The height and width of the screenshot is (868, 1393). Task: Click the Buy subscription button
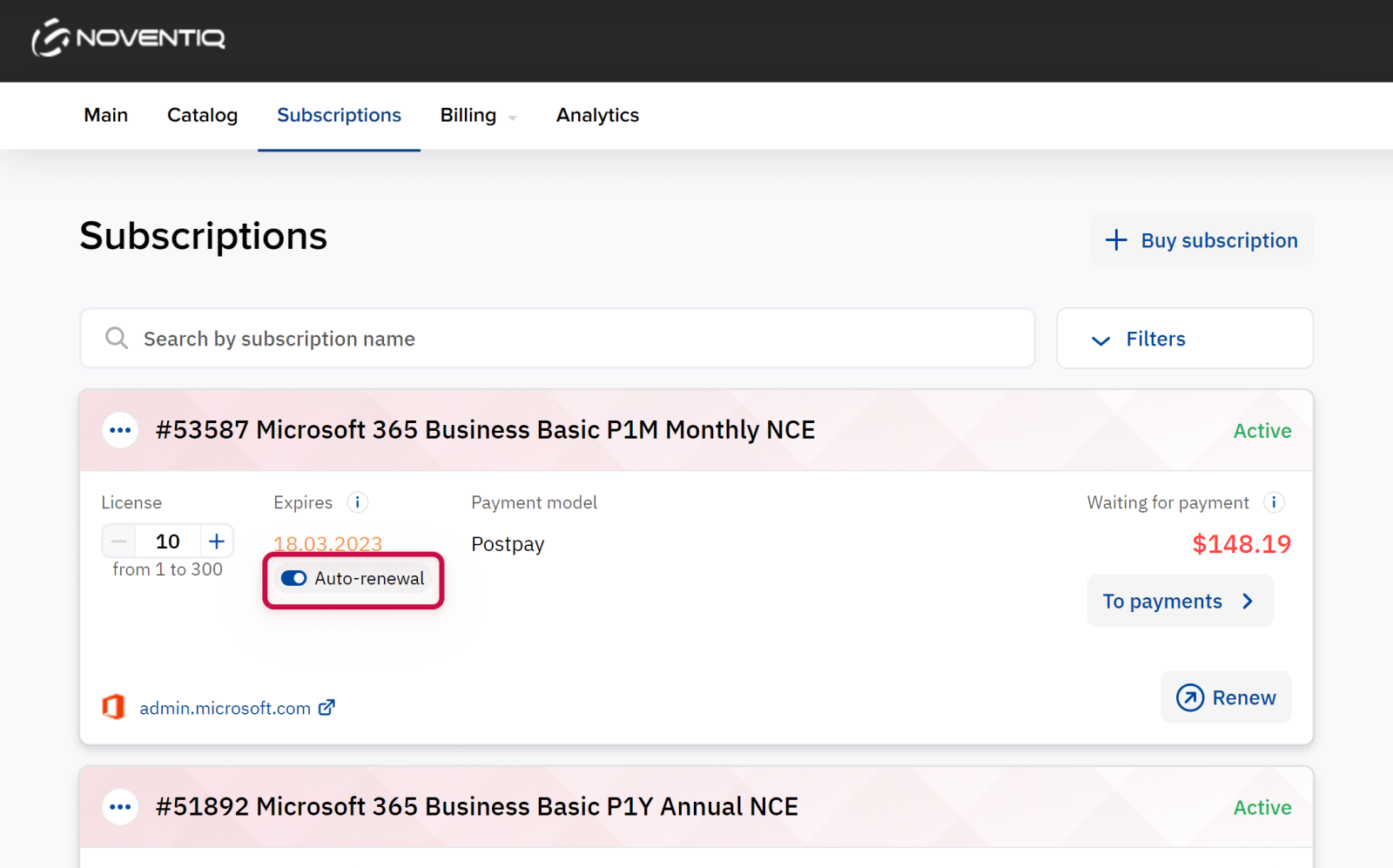(x=1201, y=240)
